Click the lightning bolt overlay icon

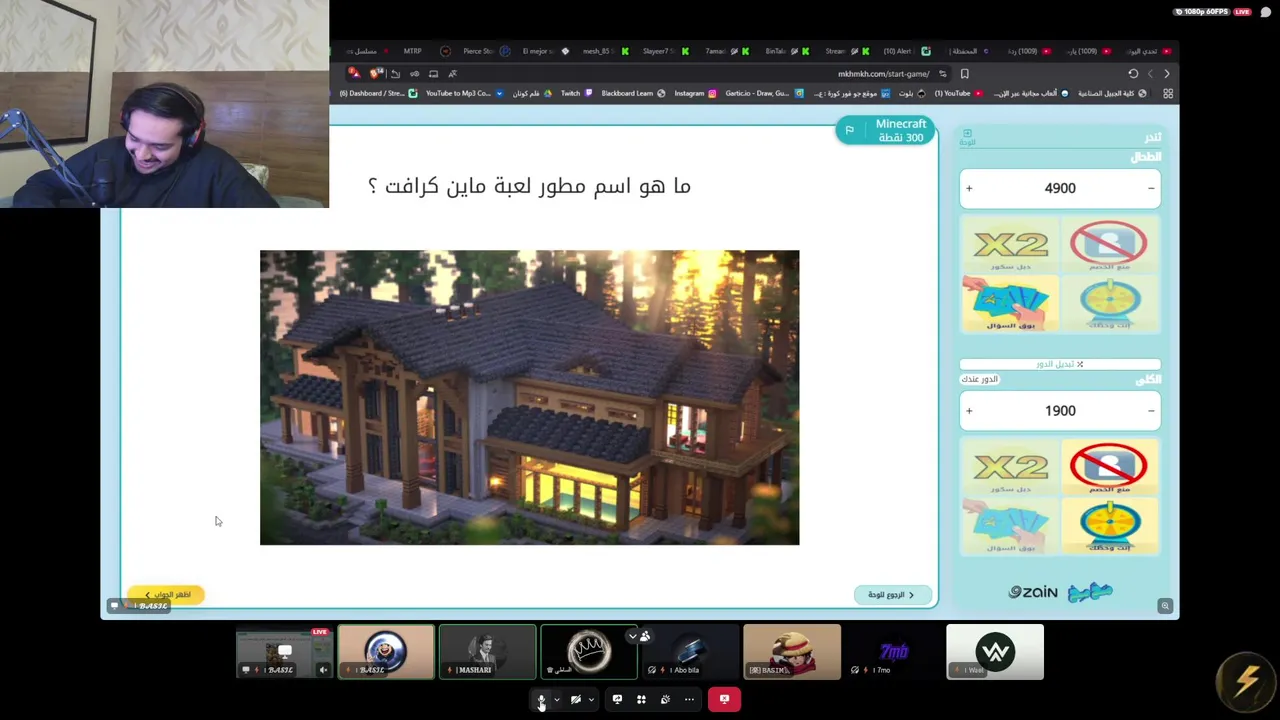pyautogui.click(x=1246, y=681)
